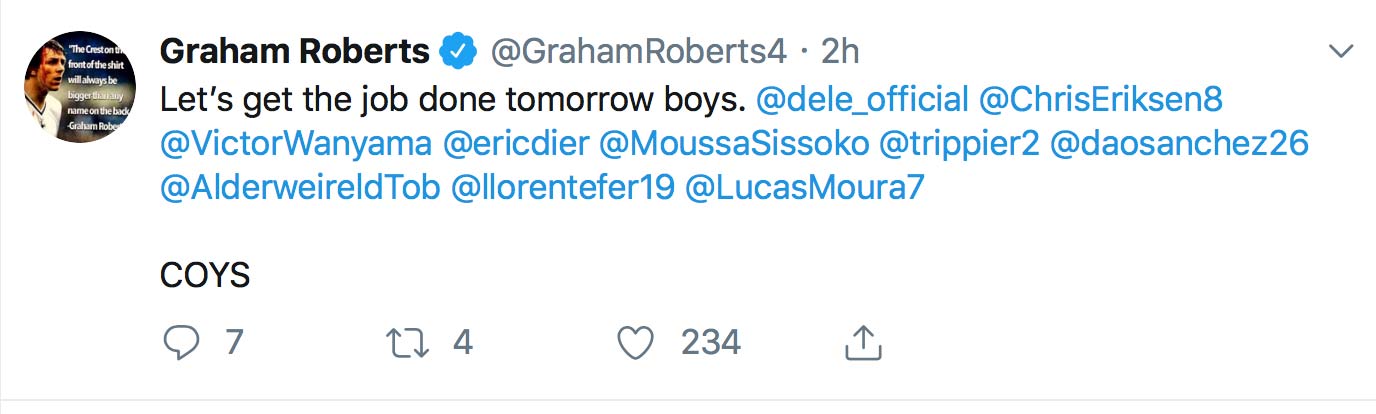1376x414 pixels.
Task: Click the reply speech bubble icon
Action: pos(181,344)
